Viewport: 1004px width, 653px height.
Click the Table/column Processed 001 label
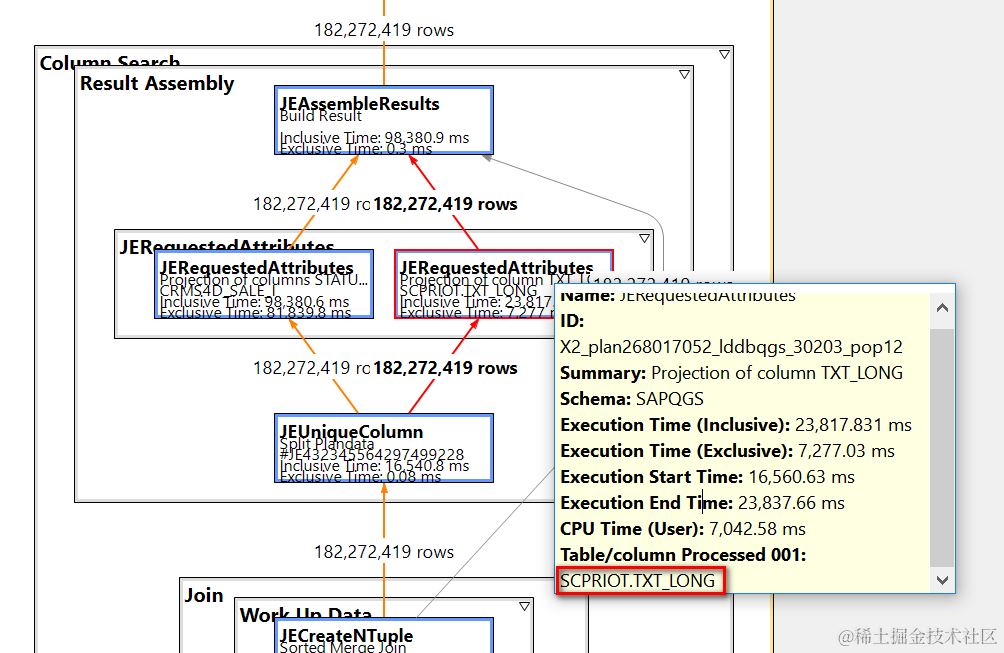coord(683,555)
